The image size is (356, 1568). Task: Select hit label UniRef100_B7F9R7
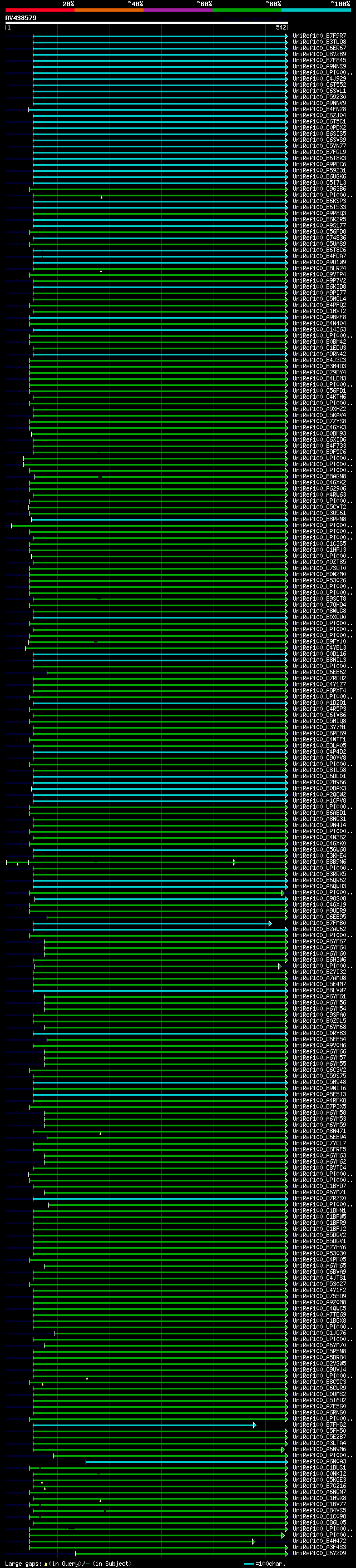point(319,36)
